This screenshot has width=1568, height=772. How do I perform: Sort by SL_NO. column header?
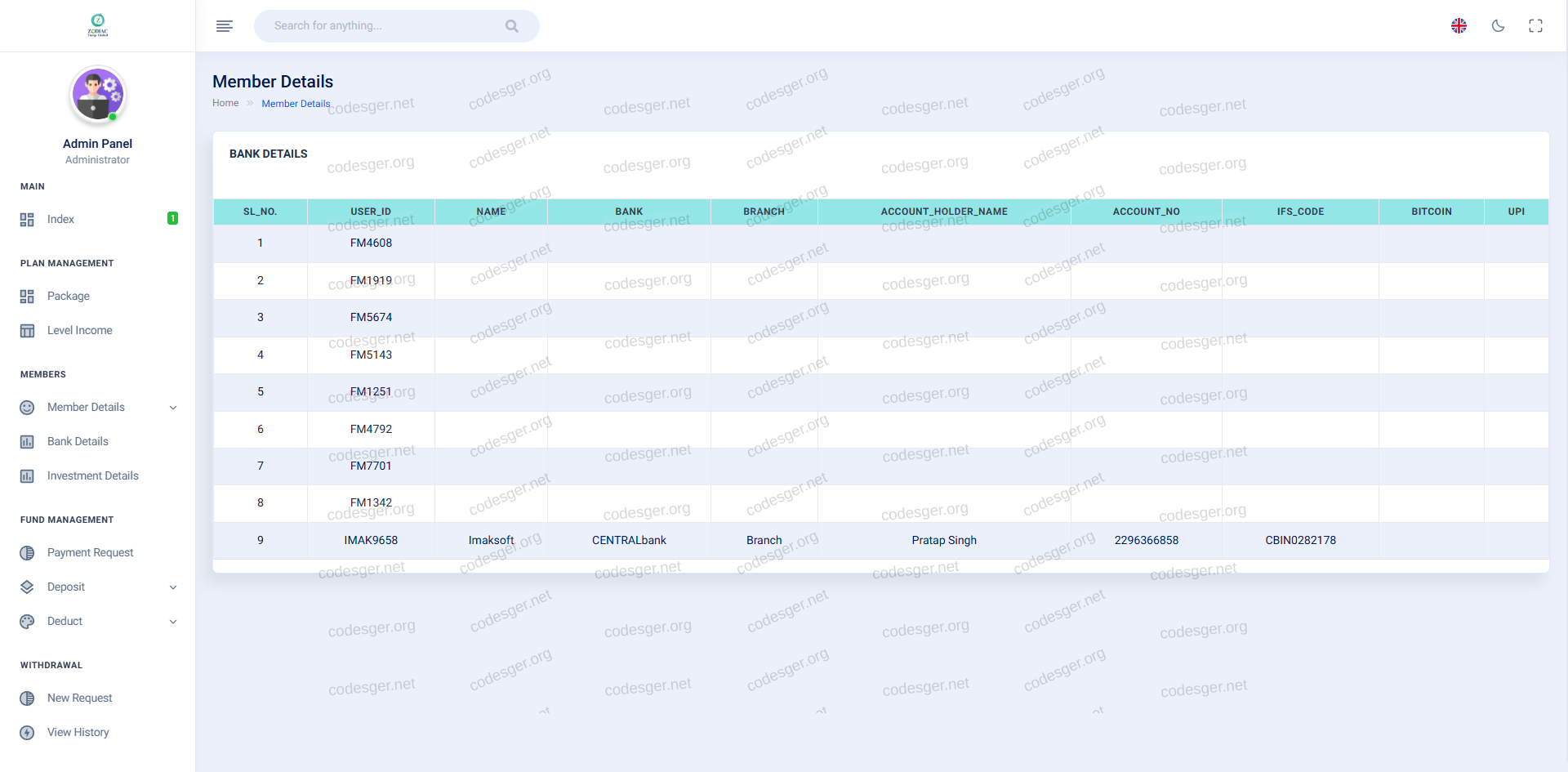tap(260, 212)
